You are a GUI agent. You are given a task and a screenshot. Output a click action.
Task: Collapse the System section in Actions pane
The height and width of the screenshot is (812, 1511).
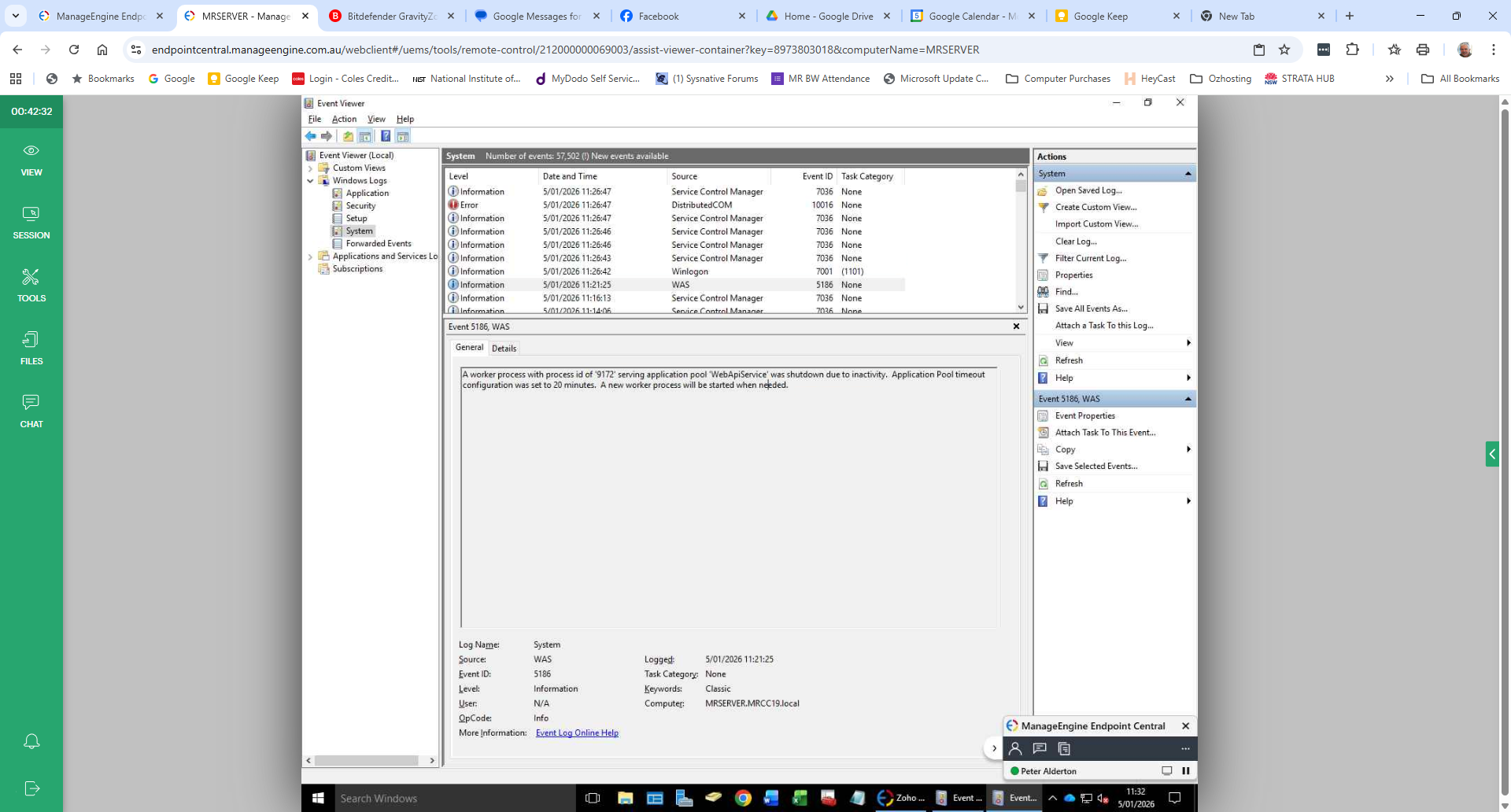pos(1188,173)
